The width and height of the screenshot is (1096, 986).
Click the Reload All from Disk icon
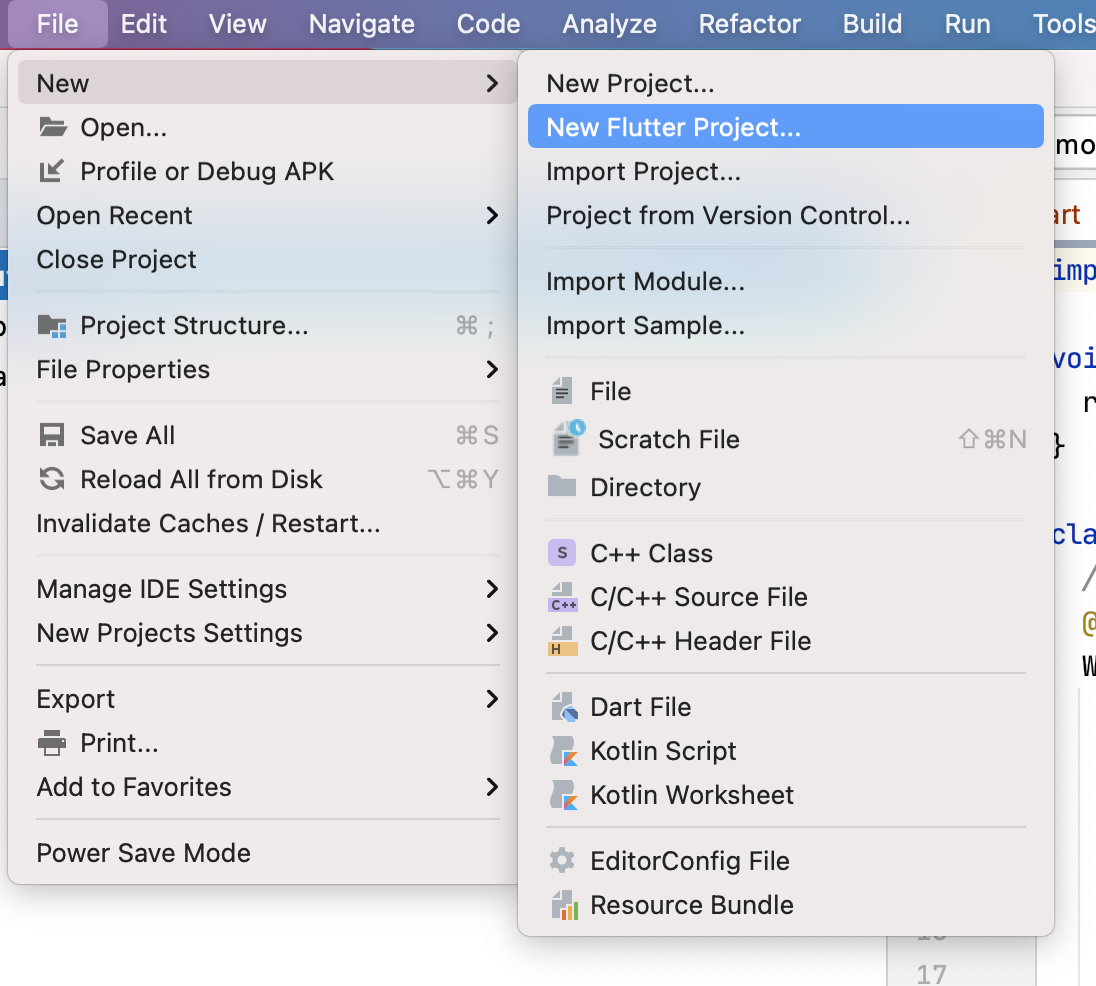pyautogui.click(x=52, y=479)
